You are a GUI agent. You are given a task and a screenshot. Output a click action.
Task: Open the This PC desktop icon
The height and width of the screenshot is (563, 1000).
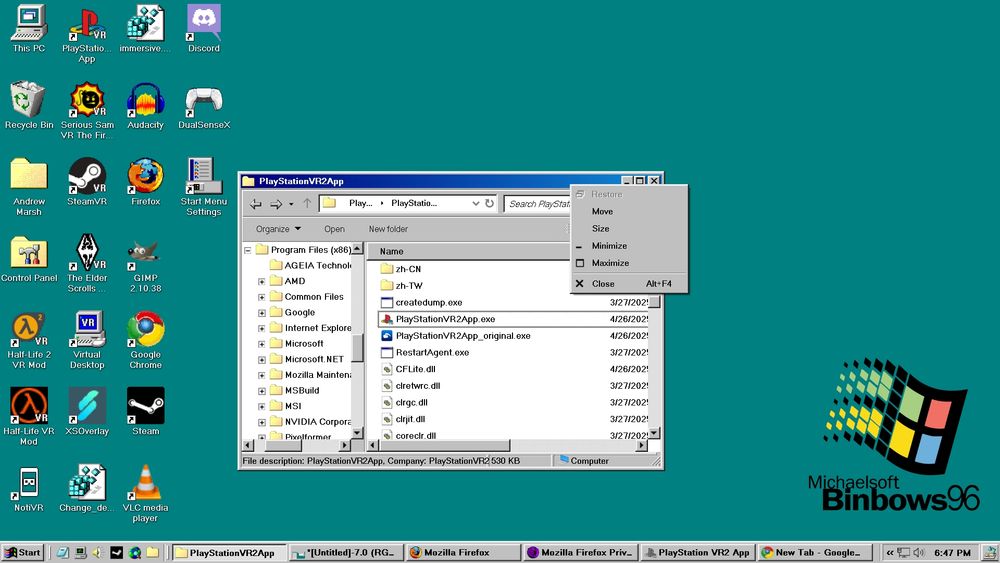click(x=29, y=29)
